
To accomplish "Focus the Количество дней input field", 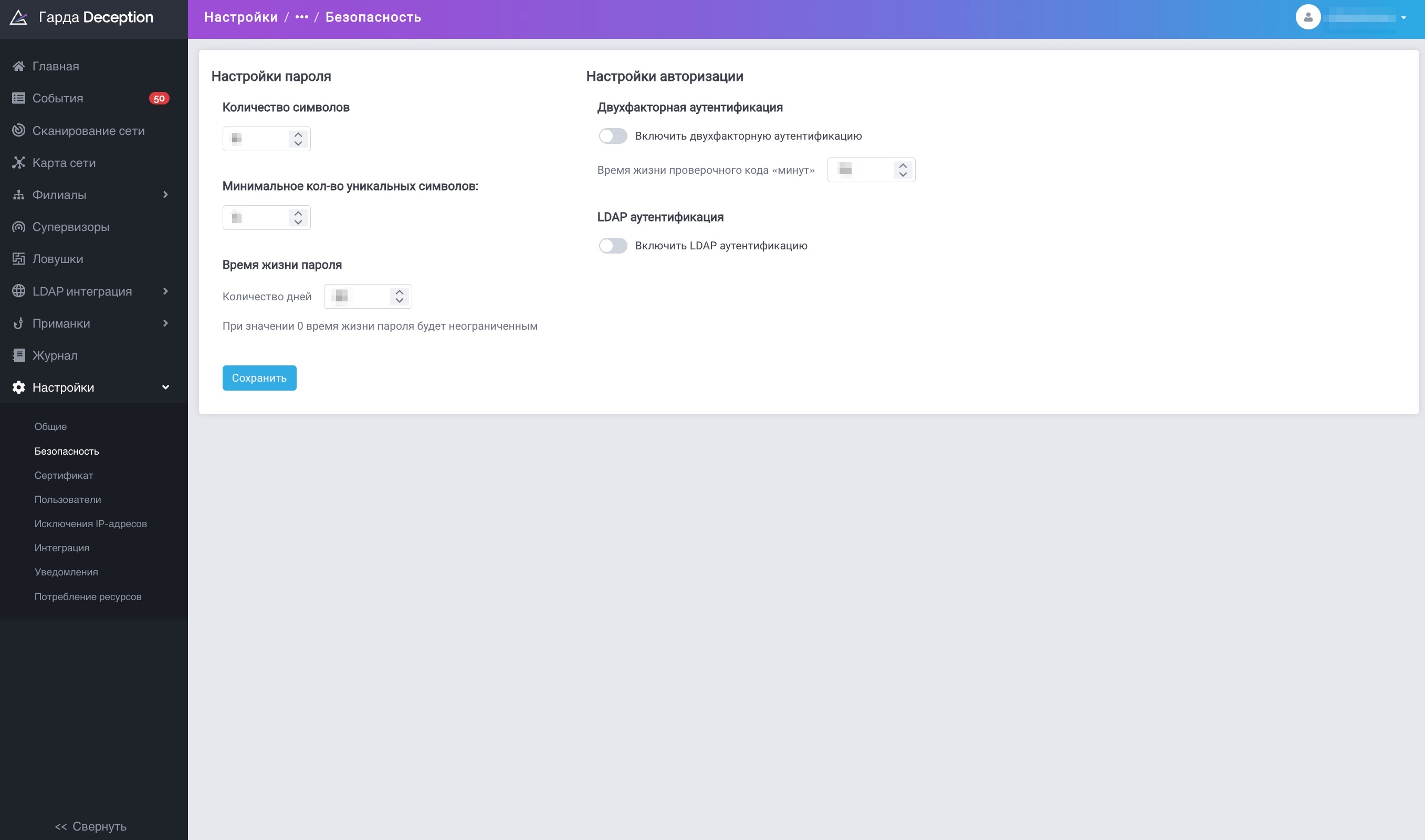I will [368, 297].
